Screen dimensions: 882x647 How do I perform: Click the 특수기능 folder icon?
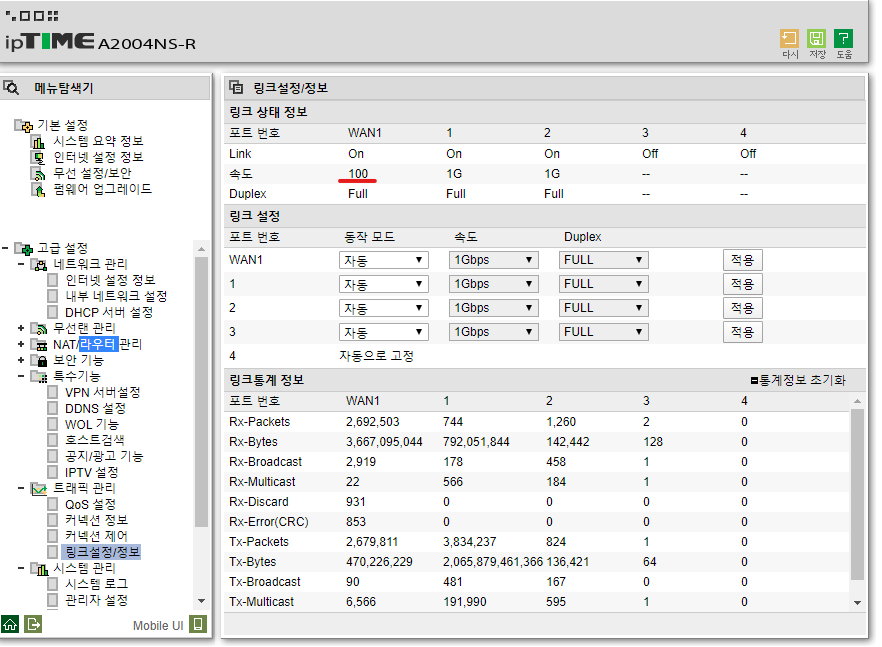coord(39,376)
